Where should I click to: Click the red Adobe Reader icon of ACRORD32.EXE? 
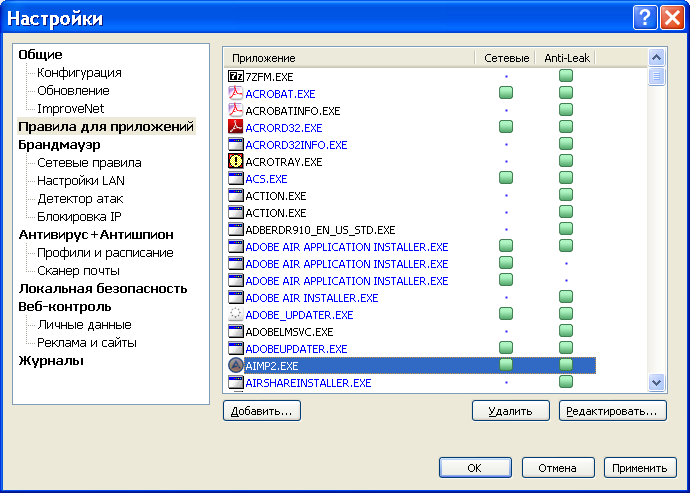point(235,128)
